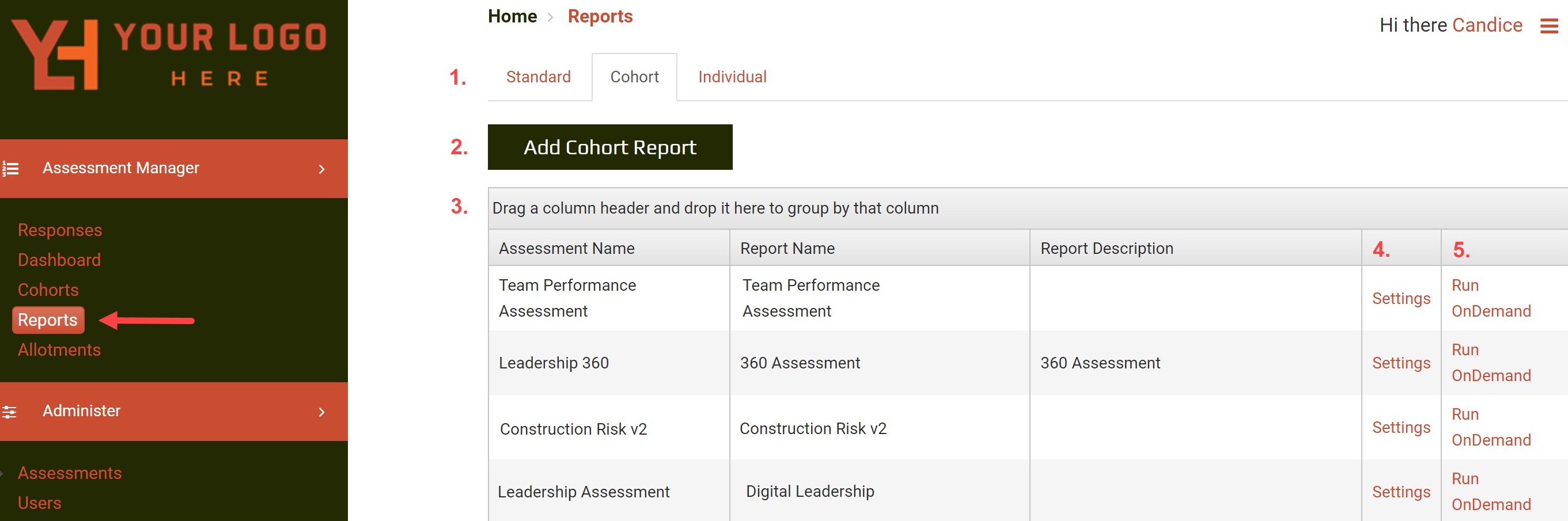Switch to the Standard tab

pyautogui.click(x=538, y=77)
